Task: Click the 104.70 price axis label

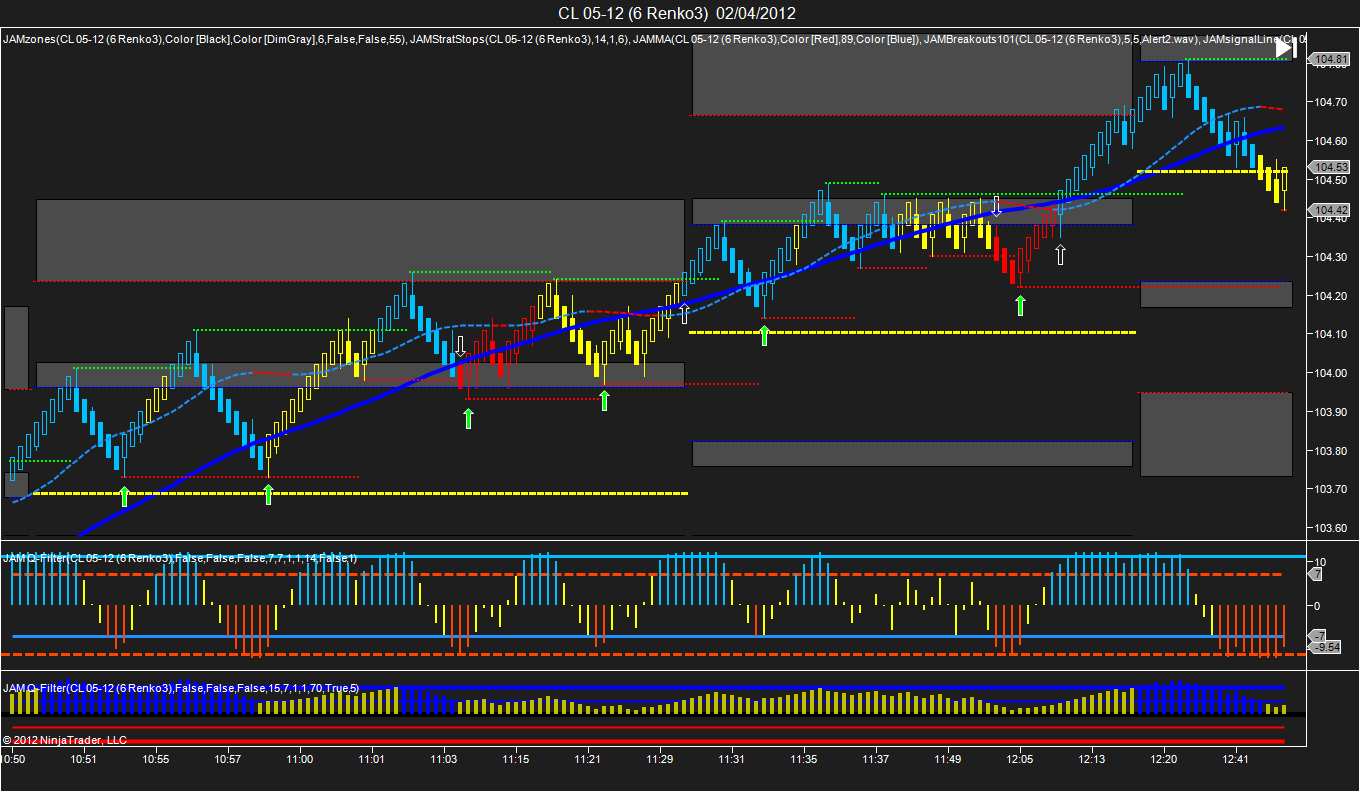Action: (1329, 102)
